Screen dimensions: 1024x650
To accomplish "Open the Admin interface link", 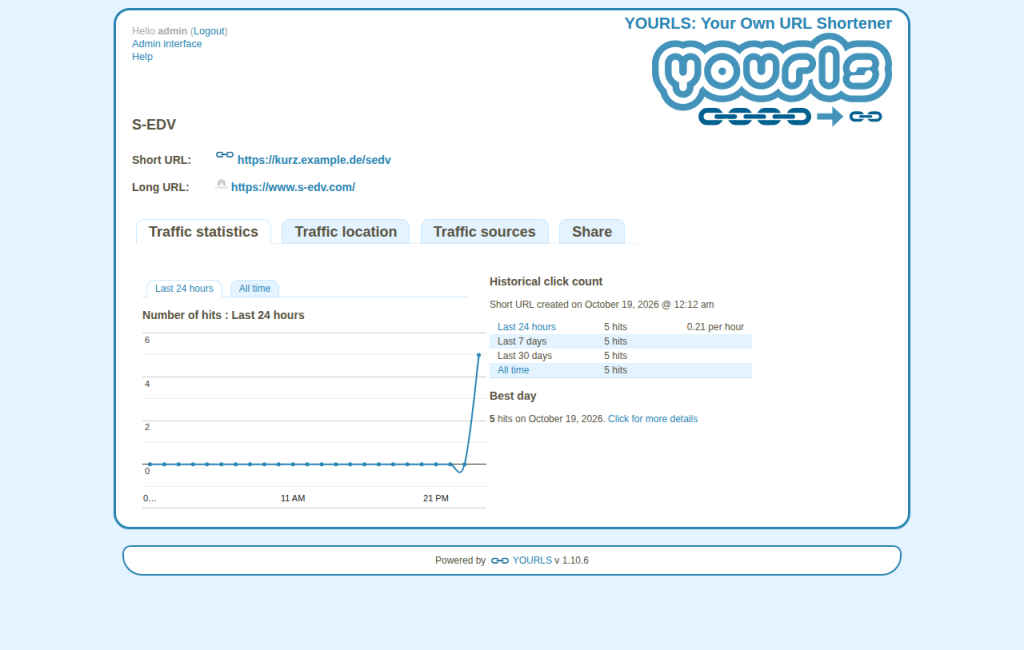I will click(167, 44).
